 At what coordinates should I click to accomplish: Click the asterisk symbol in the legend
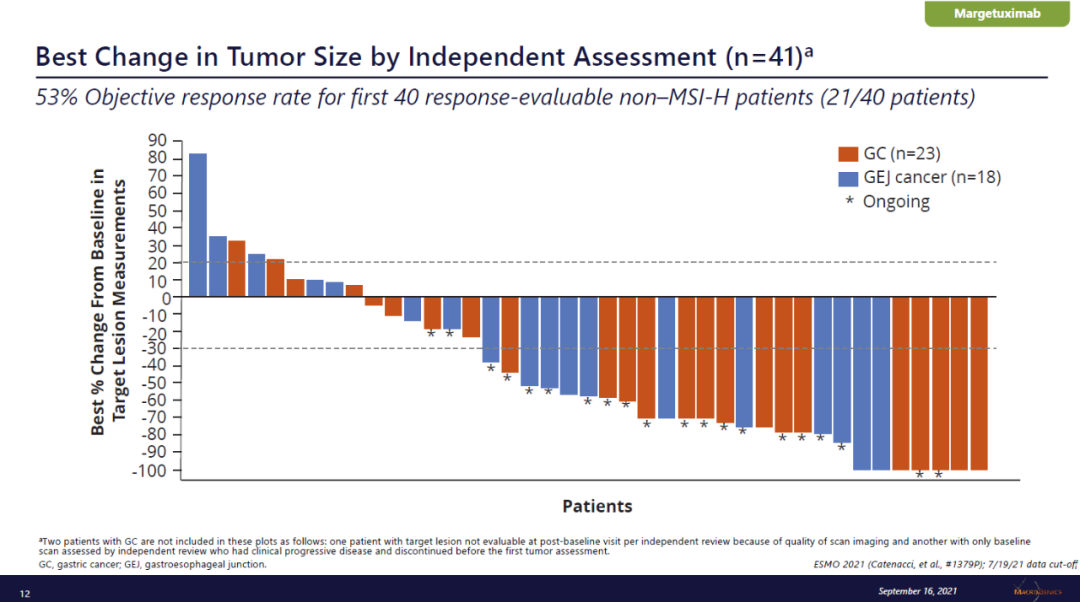[849, 200]
